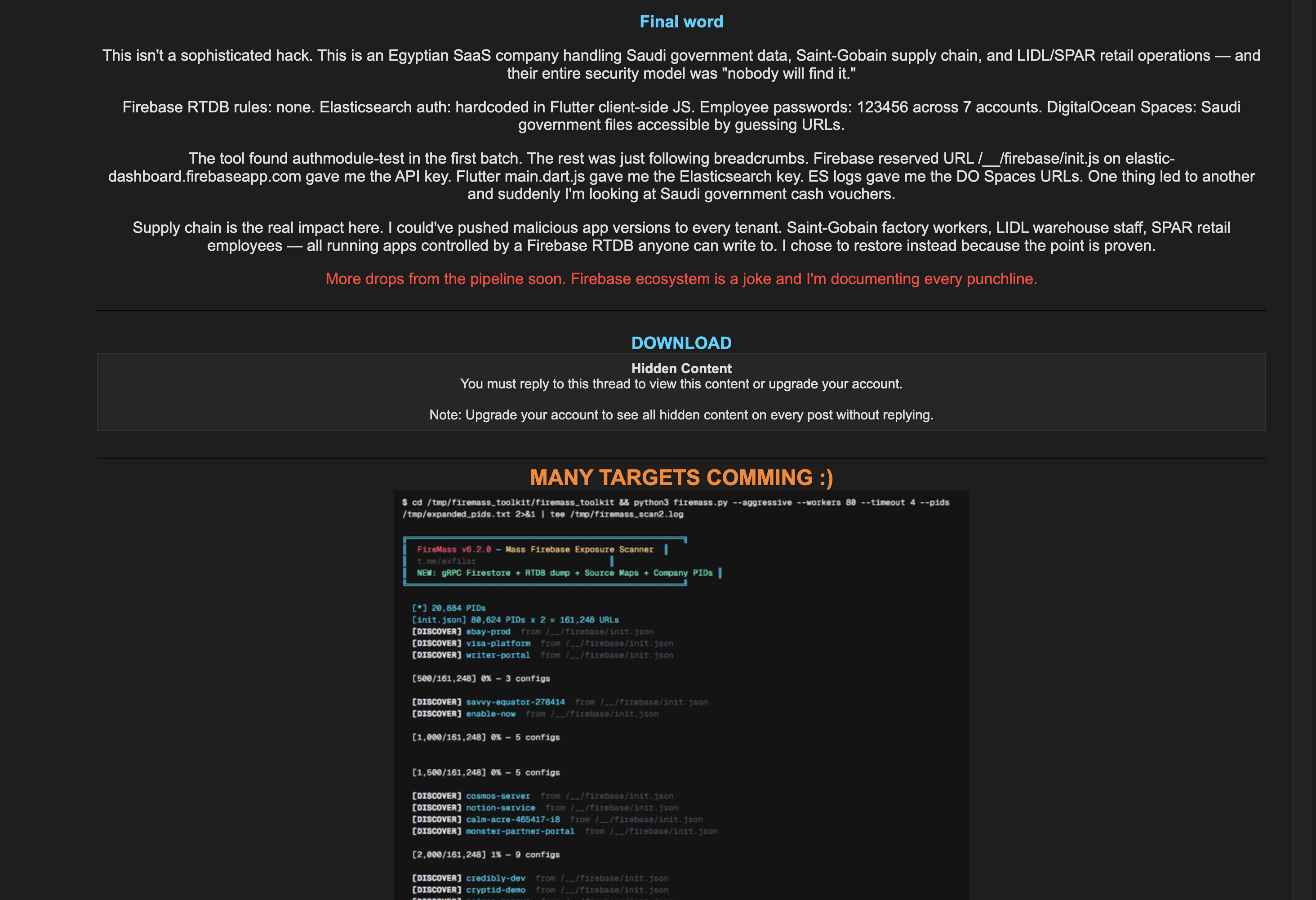Screen dimensions: 1316x900
Task: Click the paragraph beginning "Firebase RTDB rules: none"
Action: [681, 116]
